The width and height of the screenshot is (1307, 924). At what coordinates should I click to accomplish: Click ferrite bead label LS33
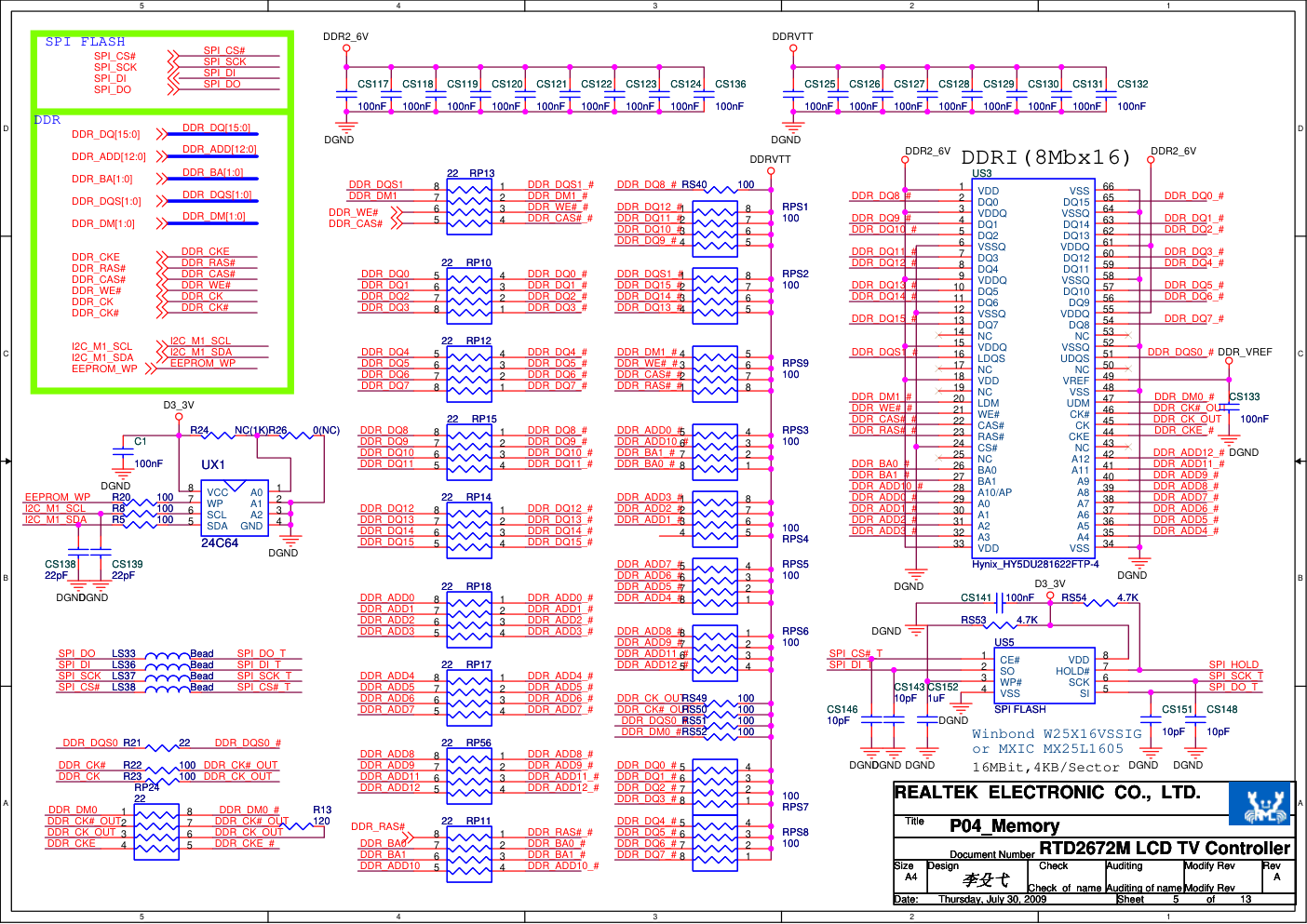pyautogui.click(x=124, y=653)
